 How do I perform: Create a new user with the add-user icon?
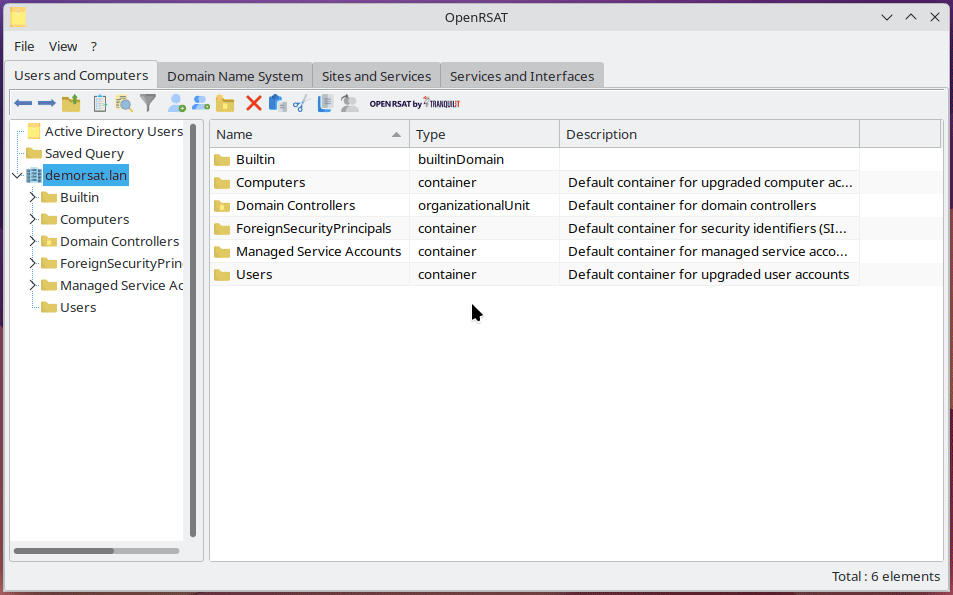(x=175, y=102)
